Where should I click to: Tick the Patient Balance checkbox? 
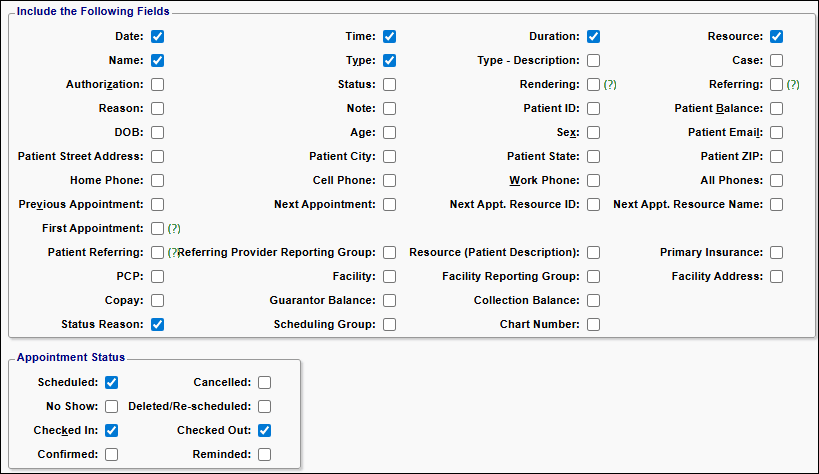pyautogui.click(x=777, y=109)
